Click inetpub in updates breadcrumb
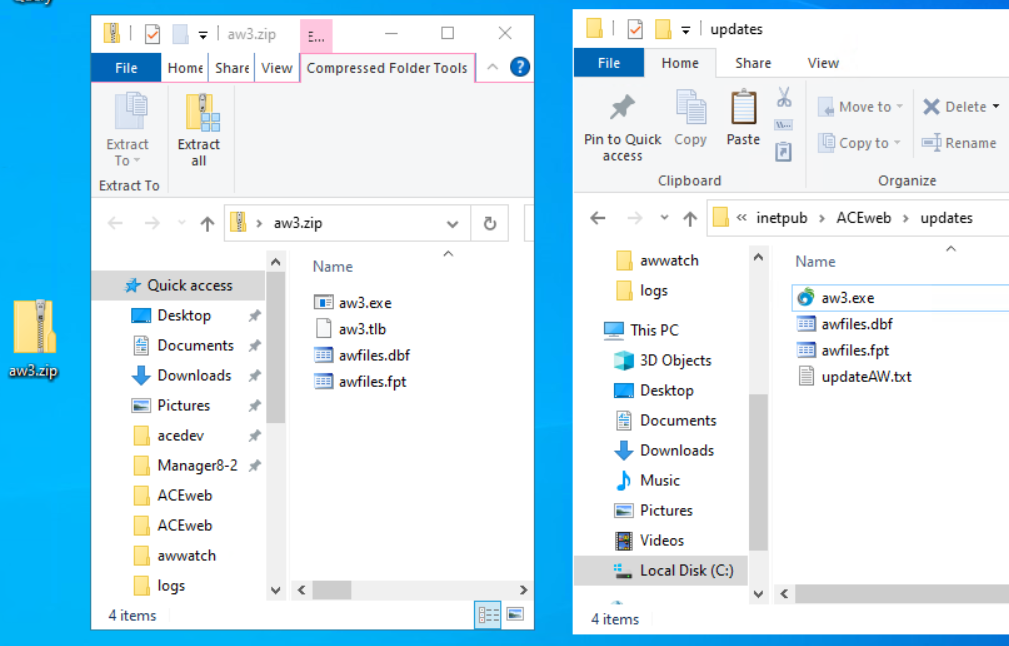The height and width of the screenshot is (646, 1009). pos(781,218)
